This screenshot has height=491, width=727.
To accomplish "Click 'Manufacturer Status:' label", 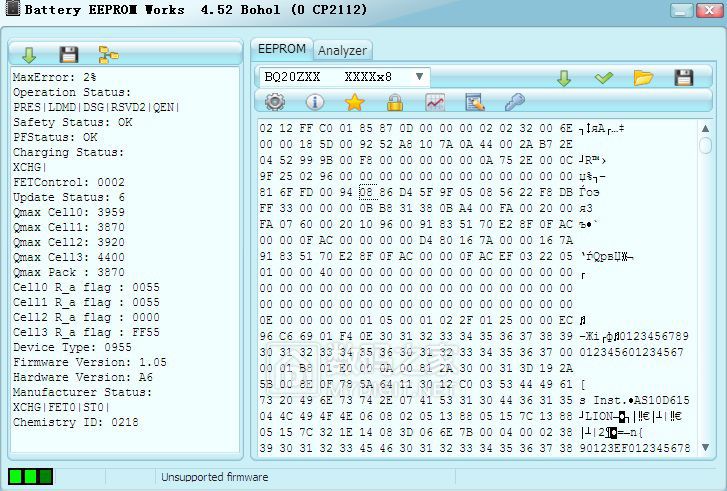I will click(83, 392).
